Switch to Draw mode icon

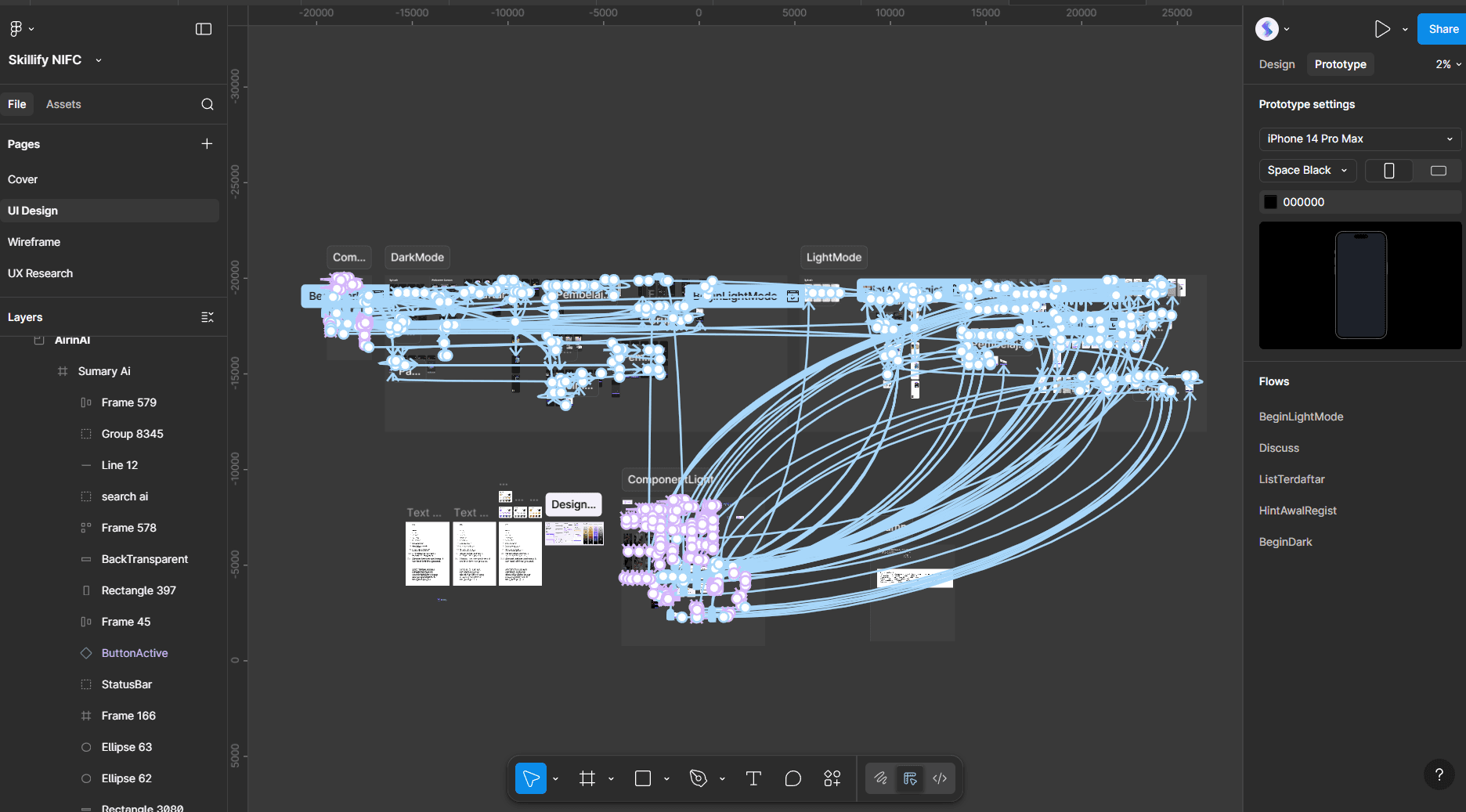881,778
